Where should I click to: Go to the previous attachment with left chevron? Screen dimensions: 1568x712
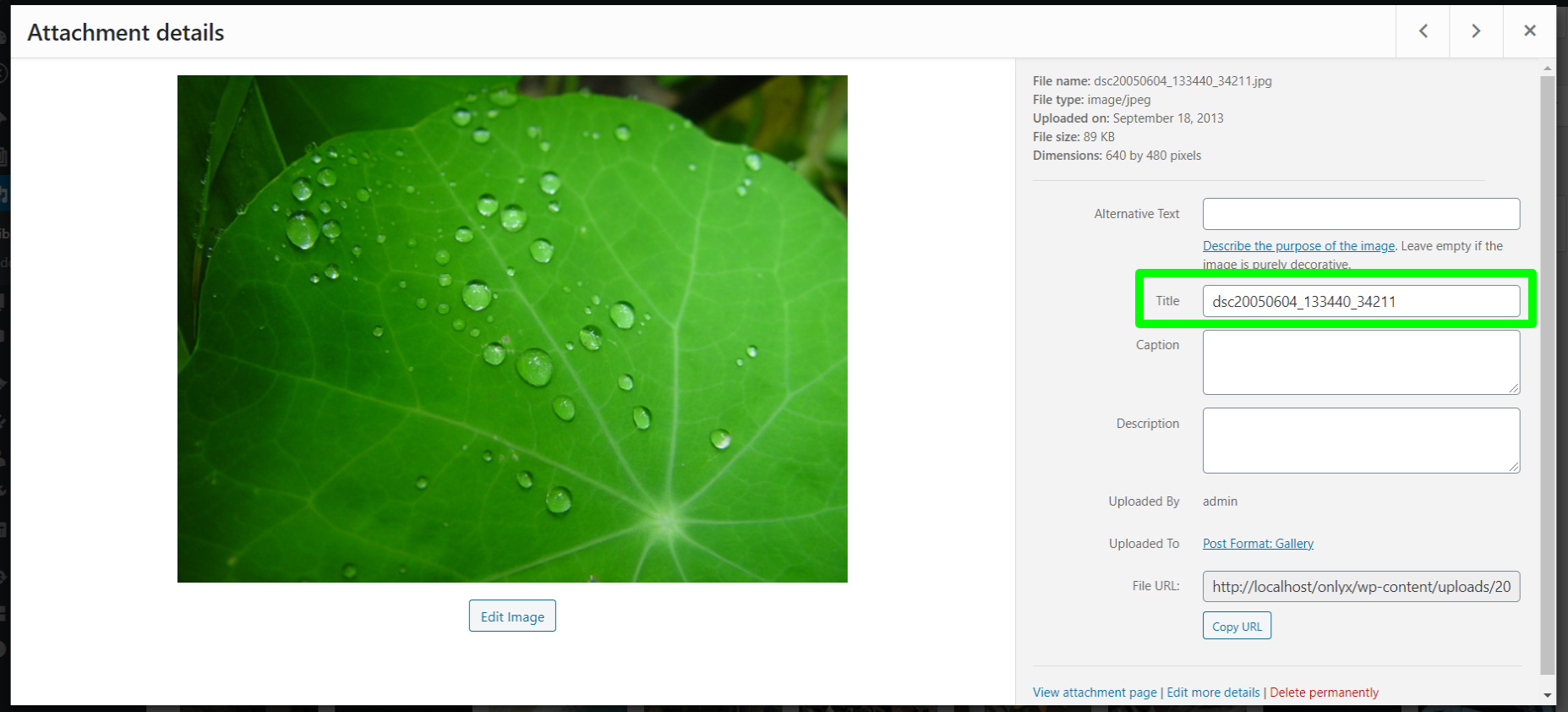pos(1423,31)
